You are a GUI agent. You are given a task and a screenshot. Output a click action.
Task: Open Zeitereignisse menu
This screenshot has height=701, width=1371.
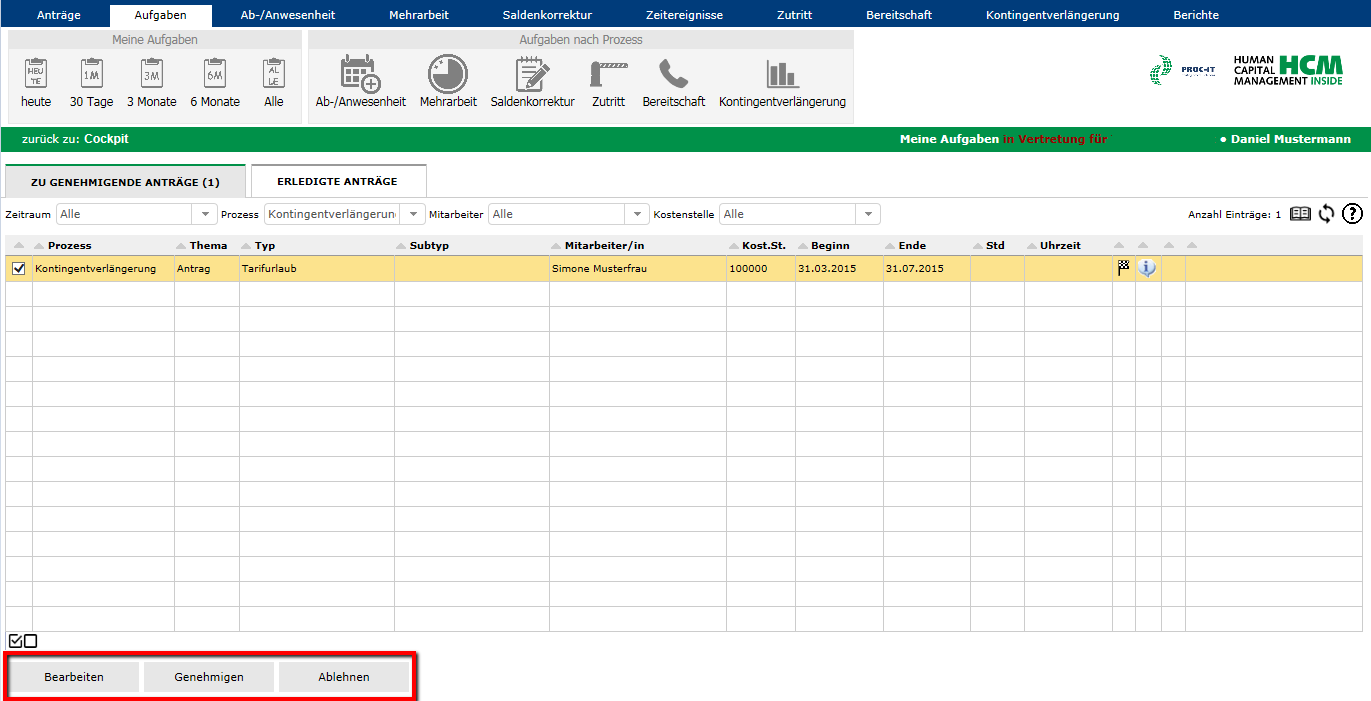pos(684,15)
